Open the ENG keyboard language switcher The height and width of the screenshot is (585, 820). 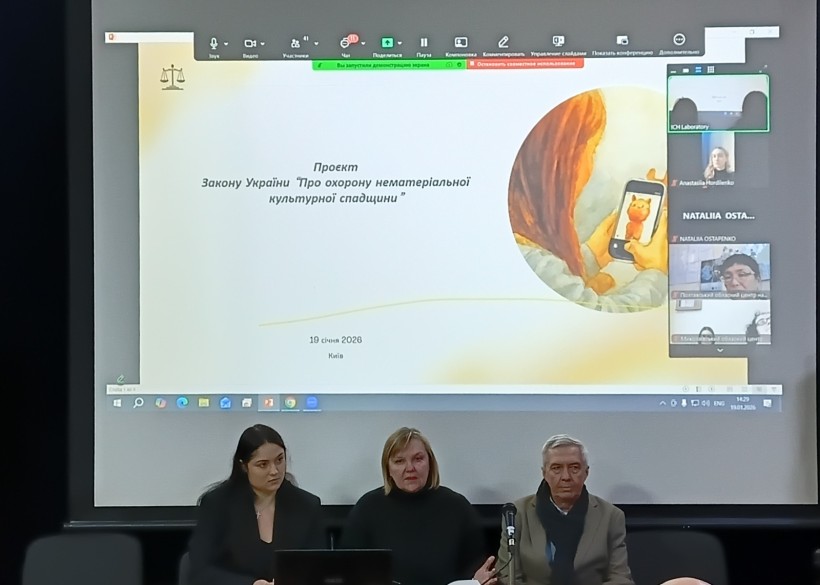718,402
